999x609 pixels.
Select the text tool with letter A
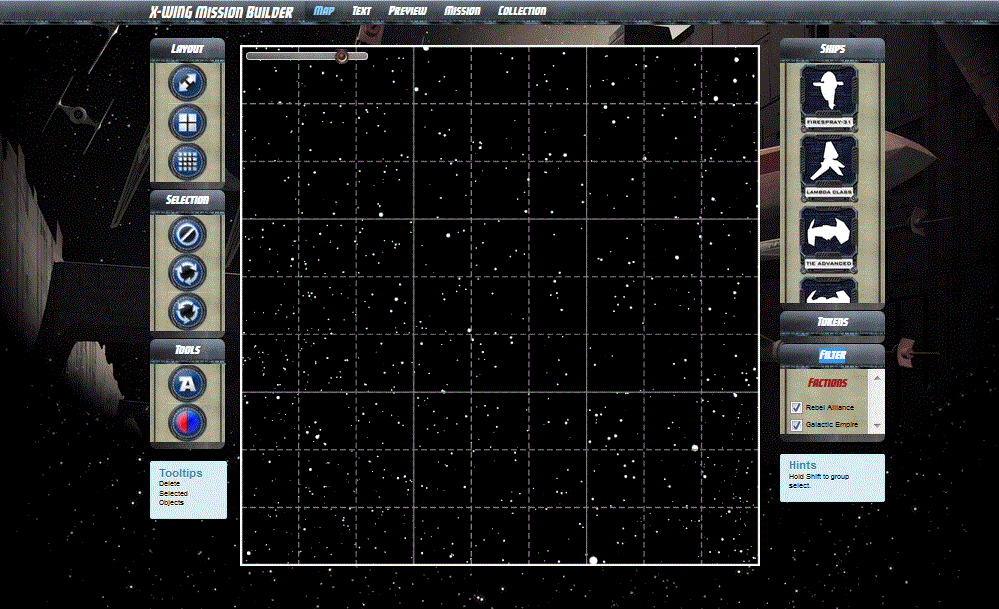[x=187, y=384]
